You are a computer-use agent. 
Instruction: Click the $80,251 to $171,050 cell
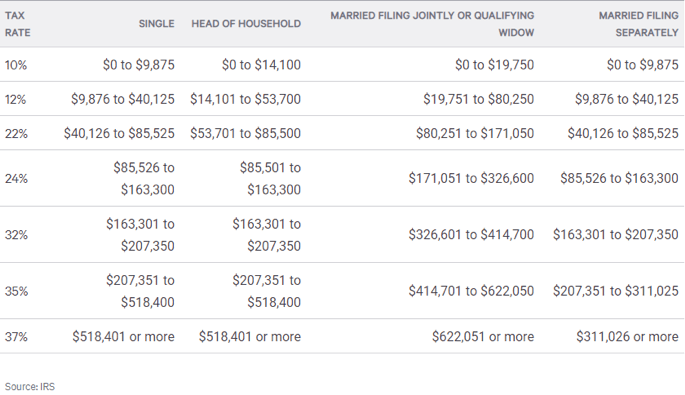475,133
